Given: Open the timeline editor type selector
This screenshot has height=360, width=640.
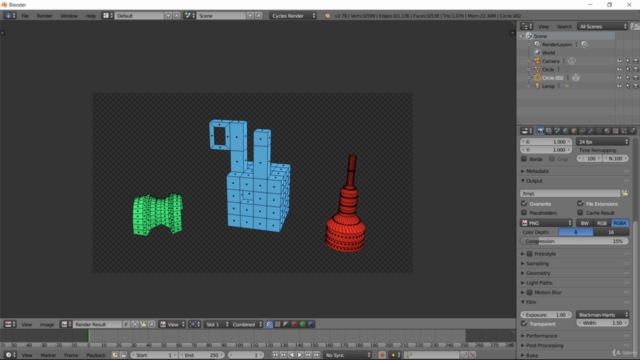Looking at the screenshot, I should pos(10,355).
